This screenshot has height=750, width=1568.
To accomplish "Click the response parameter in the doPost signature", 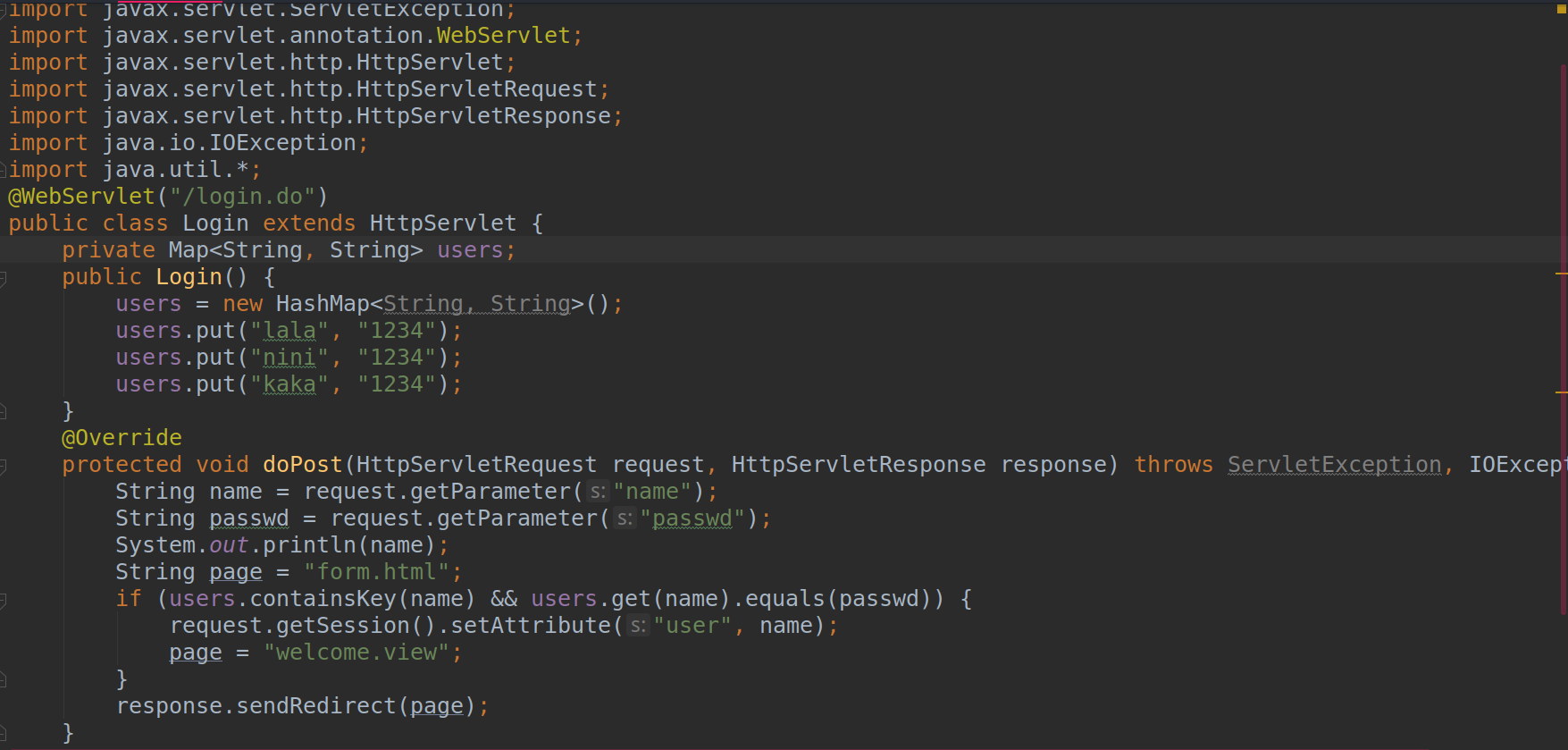I will [1052, 465].
